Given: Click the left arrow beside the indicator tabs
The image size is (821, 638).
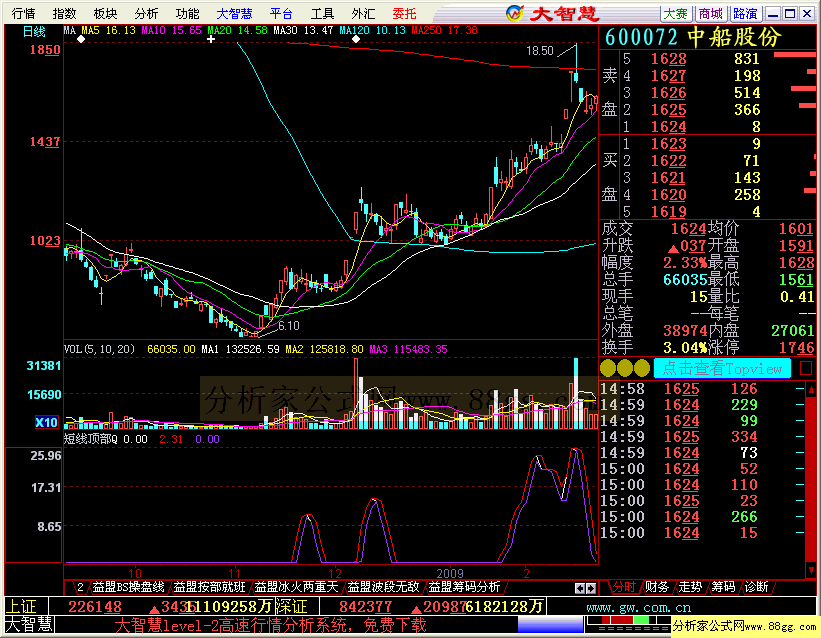Looking at the screenshot, I should click(x=580, y=588).
